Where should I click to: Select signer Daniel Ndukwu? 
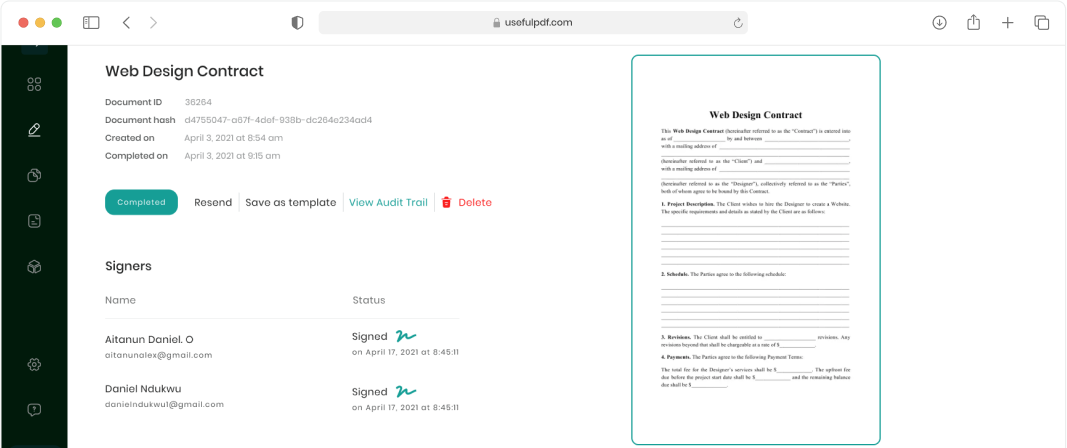click(143, 389)
